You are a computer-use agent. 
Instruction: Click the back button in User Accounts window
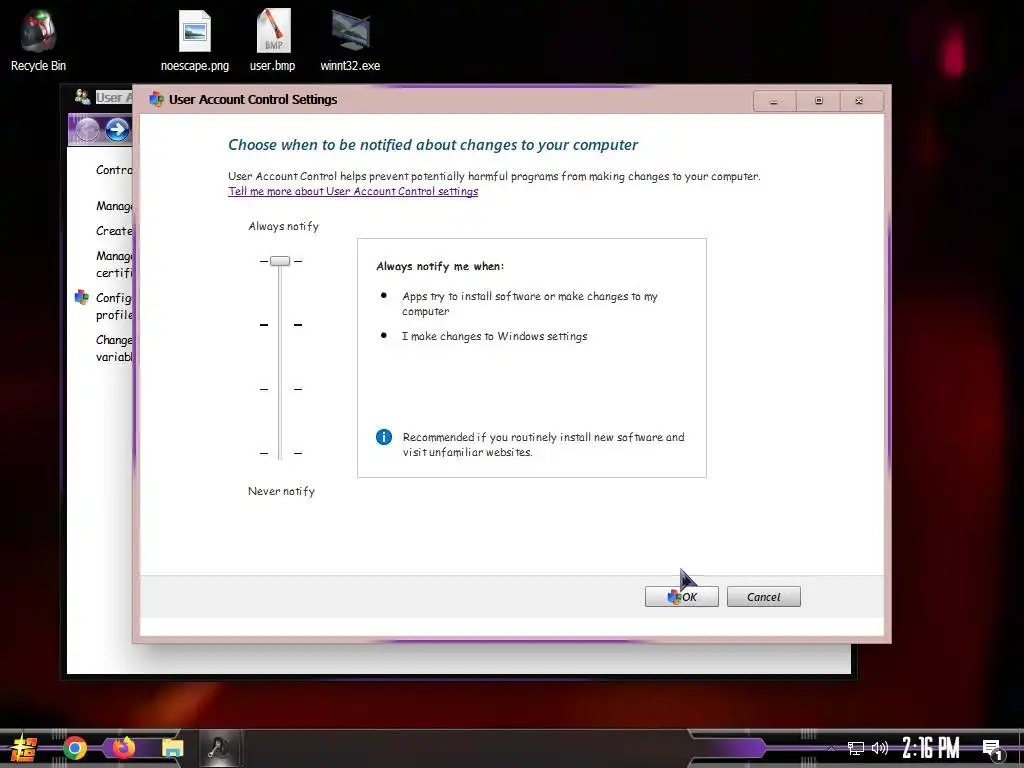point(87,130)
